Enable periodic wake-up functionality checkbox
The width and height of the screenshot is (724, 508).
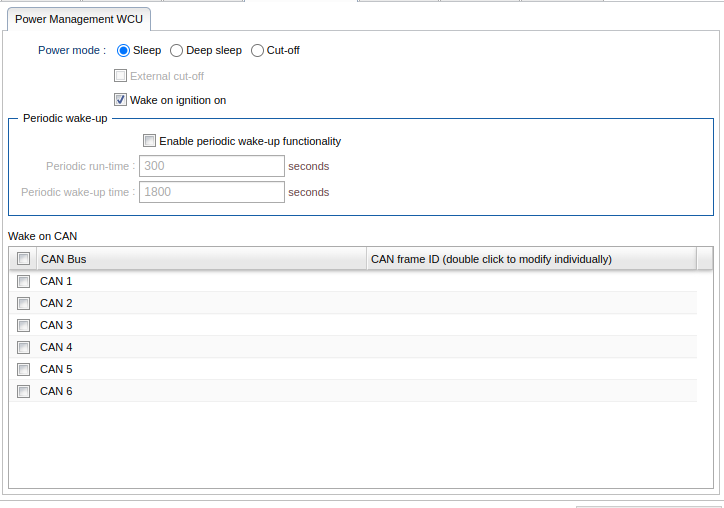click(150, 141)
